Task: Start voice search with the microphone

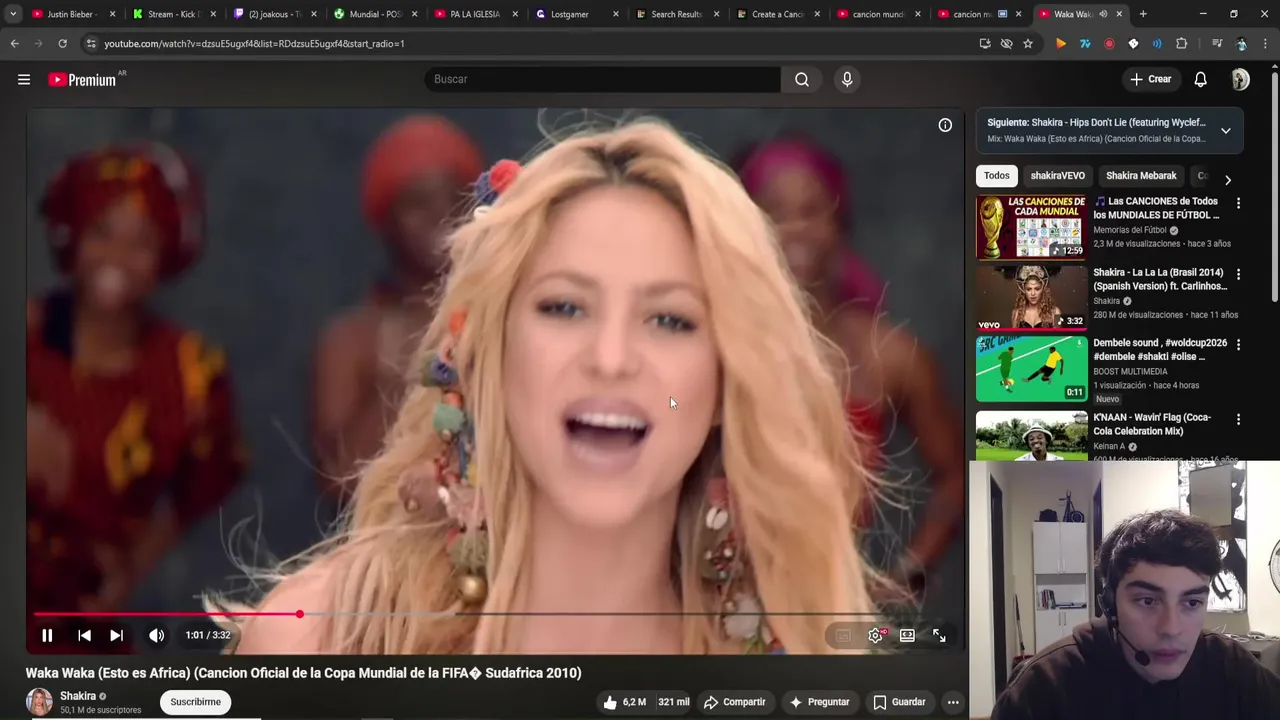Action: pyautogui.click(x=847, y=79)
